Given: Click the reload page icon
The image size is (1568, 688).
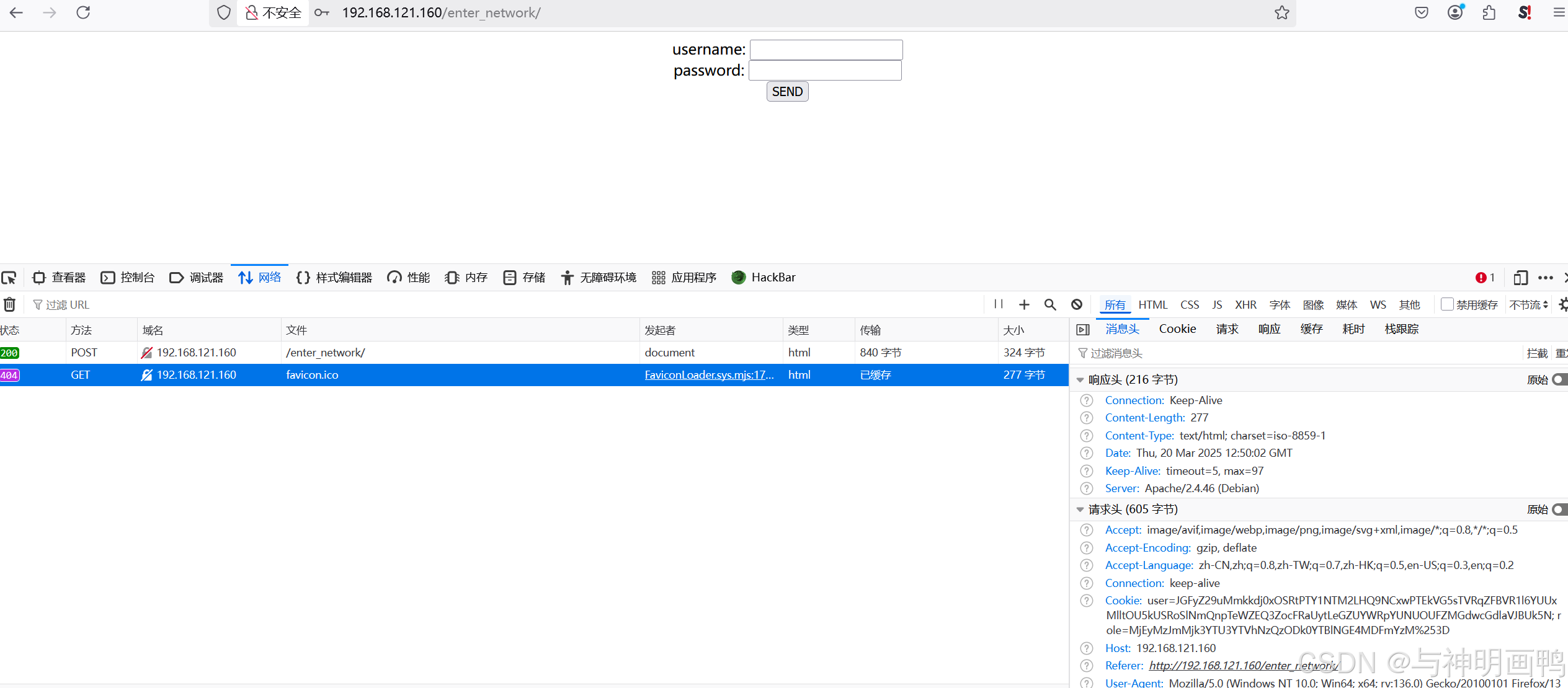Looking at the screenshot, I should [x=83, y=12].
